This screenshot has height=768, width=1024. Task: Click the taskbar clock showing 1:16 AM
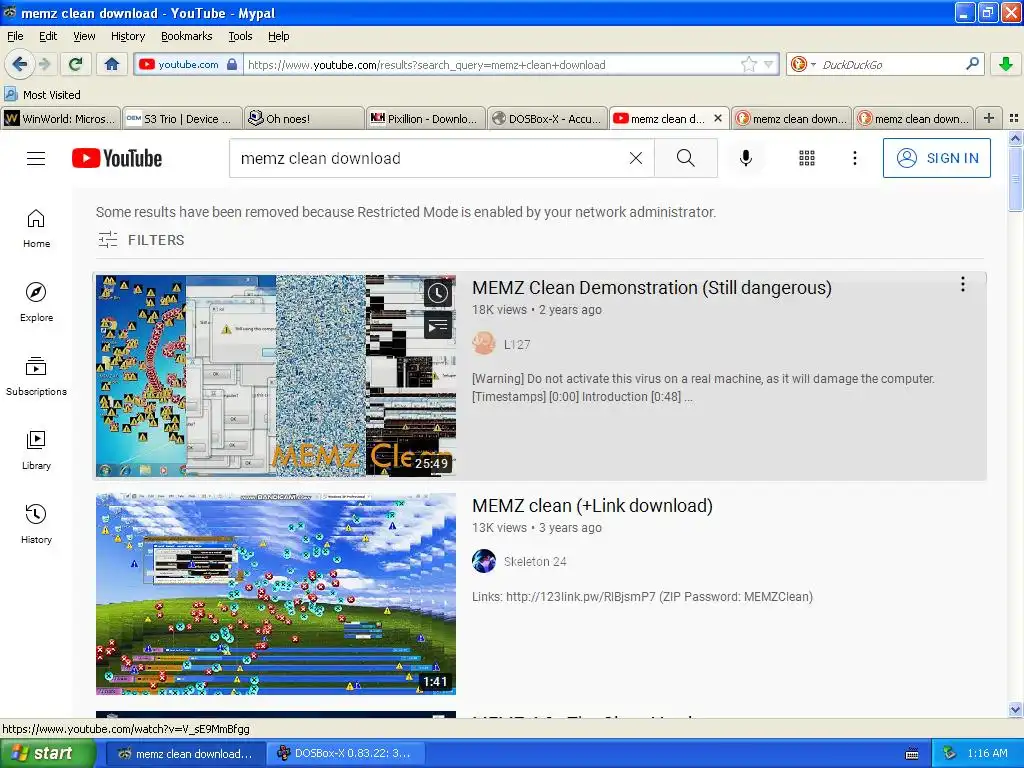(x=987, y=754)
